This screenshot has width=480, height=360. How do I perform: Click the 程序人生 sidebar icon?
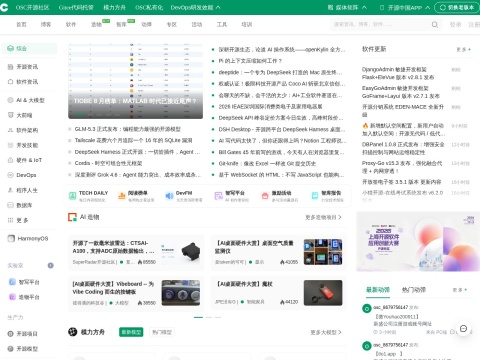tap(10, 190)
